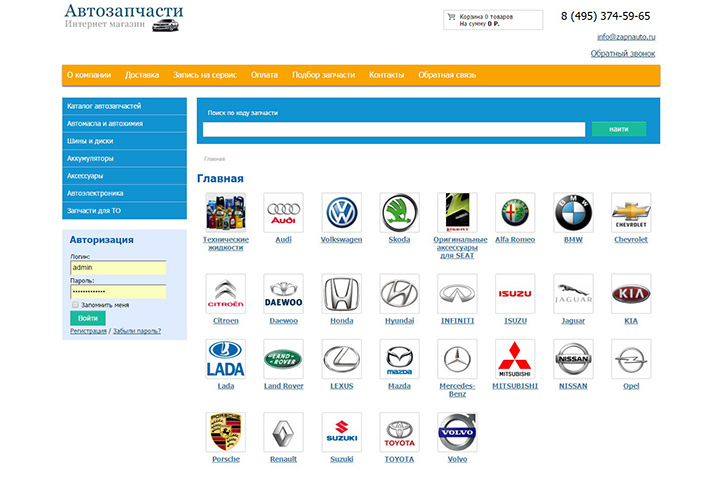
Task: Click the Mazda logo icon
Action: [399, 359]
